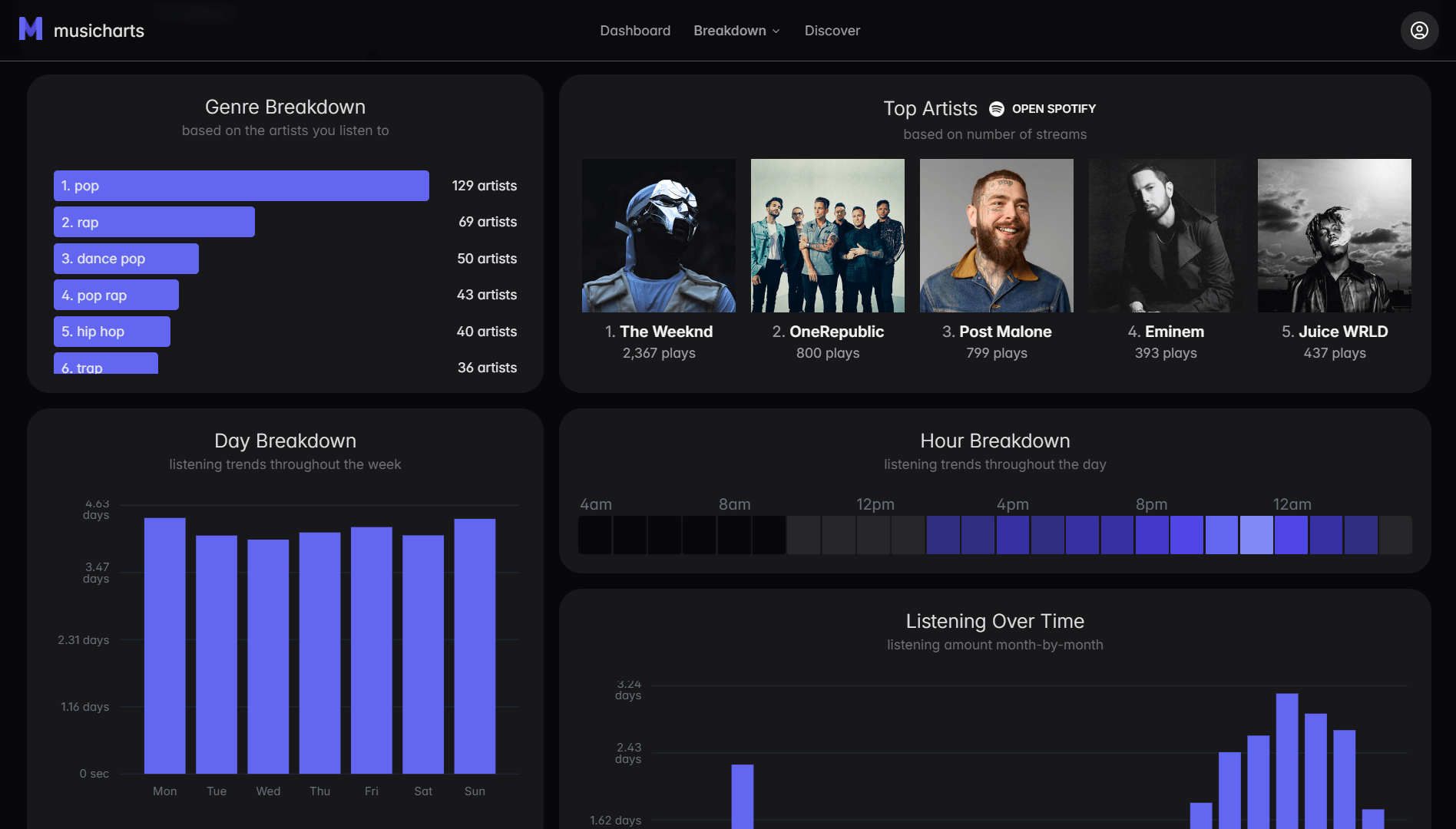The image size is (1456, 829).
Task: Click the brightest hour cell before 12am
Action: (1256, 535)
